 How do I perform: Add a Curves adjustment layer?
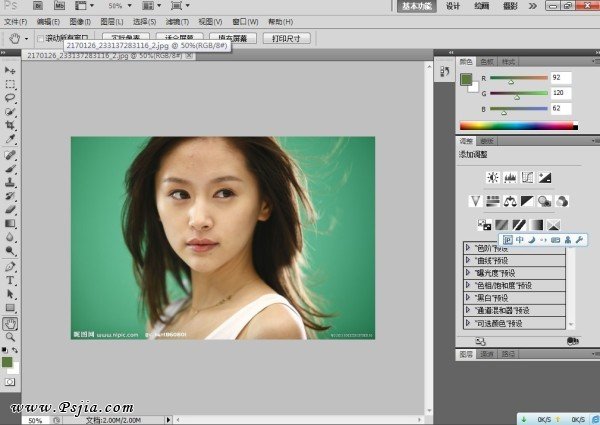(x=528, y=177)
